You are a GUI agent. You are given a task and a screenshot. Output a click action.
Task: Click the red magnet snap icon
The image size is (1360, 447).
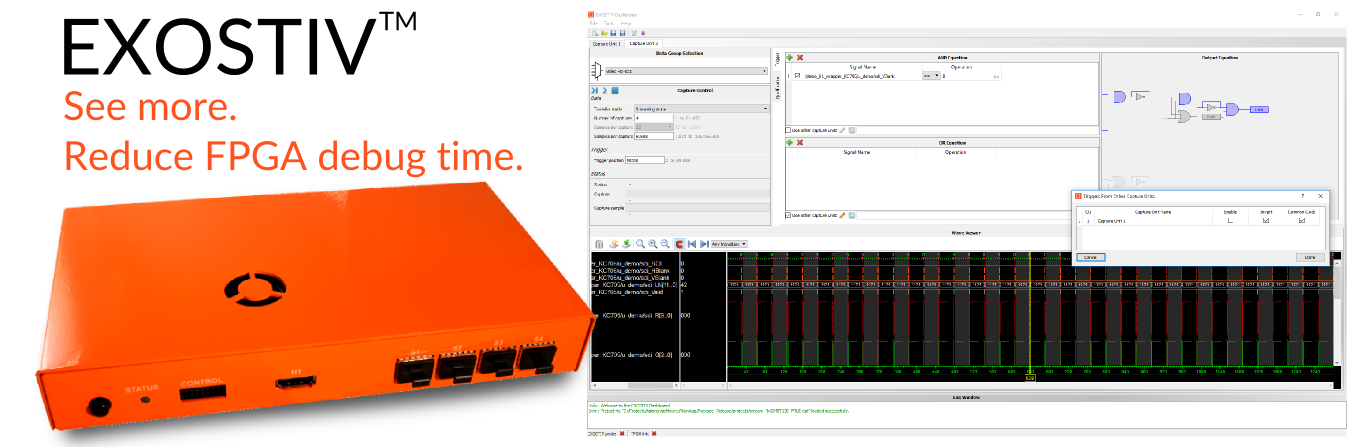click(x=677, y=244)
